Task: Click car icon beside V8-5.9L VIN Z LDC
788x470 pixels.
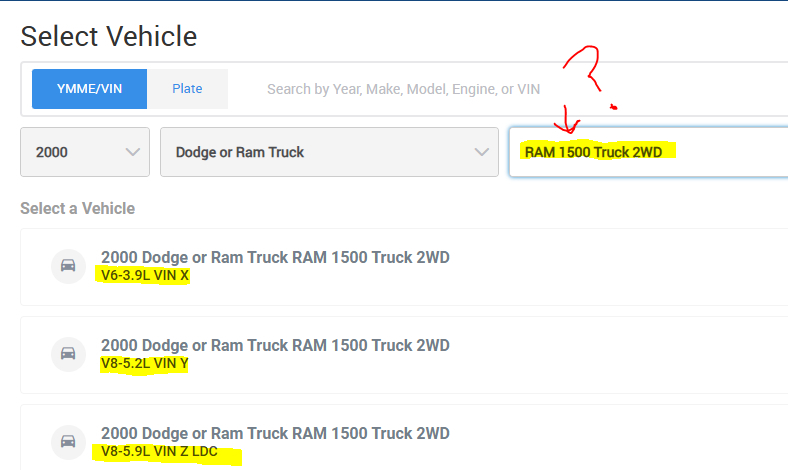Action: click(68, 442)
